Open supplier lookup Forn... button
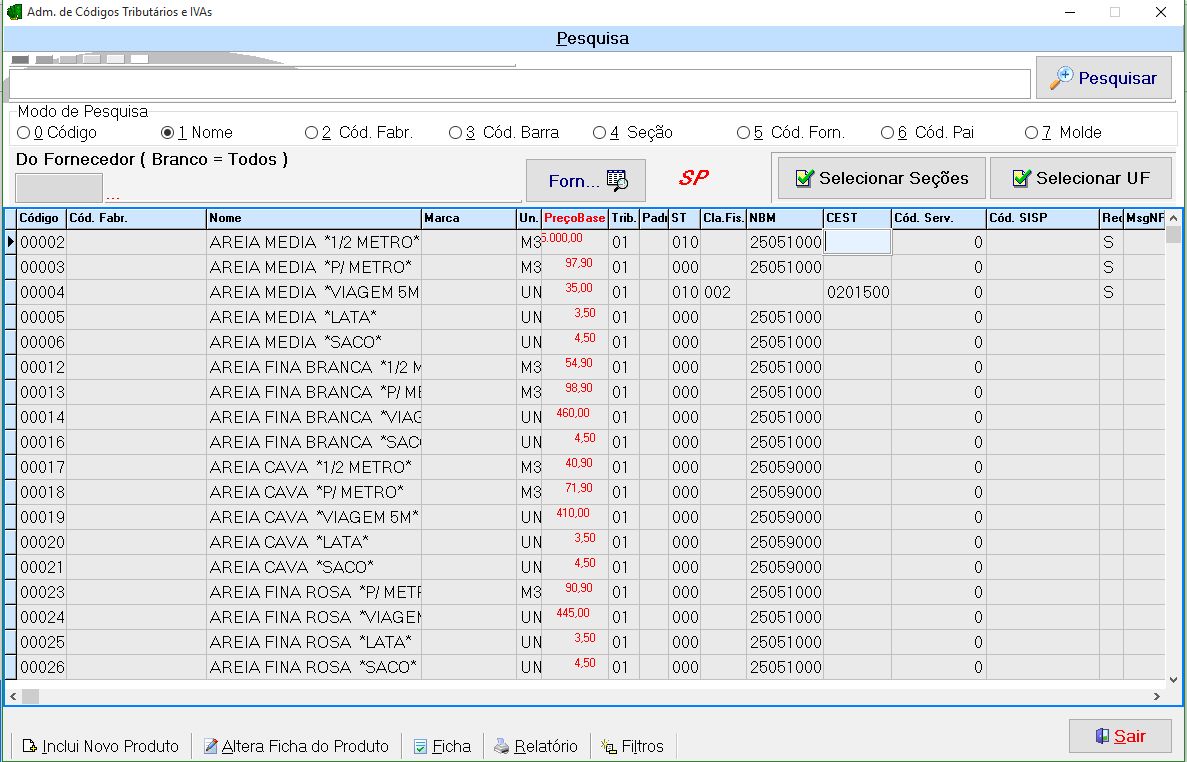Screen dimensions: 1187x762 [586, 181]
